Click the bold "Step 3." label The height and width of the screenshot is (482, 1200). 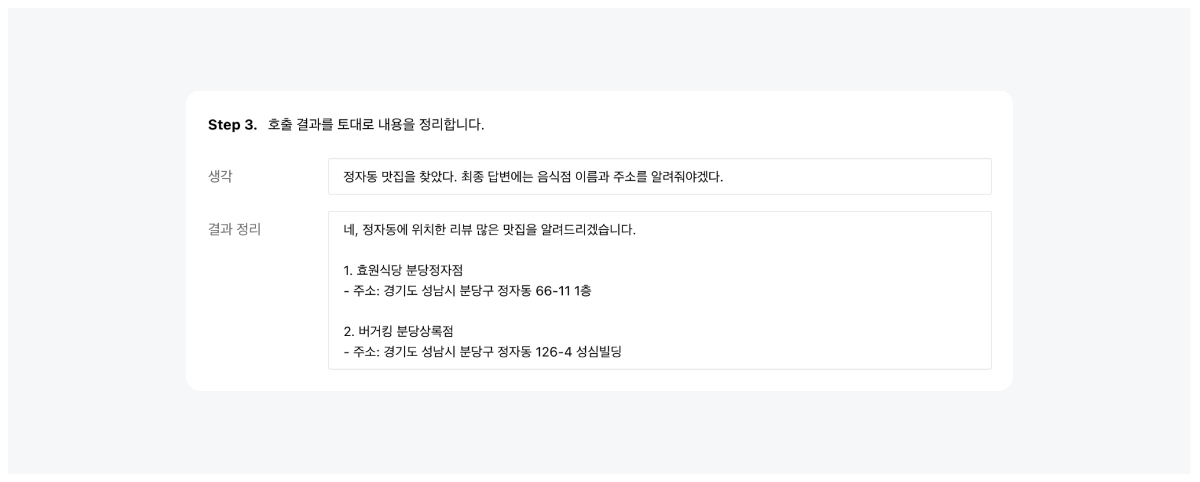232,125
